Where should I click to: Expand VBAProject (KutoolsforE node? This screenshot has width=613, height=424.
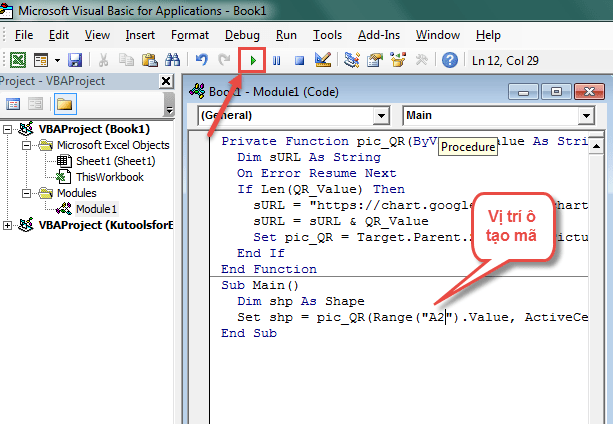[7, 225]
